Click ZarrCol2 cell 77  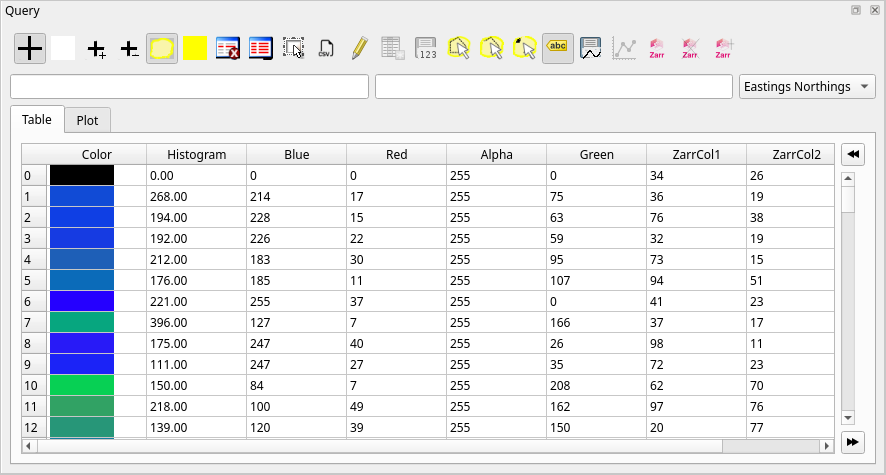click(791, 428)
